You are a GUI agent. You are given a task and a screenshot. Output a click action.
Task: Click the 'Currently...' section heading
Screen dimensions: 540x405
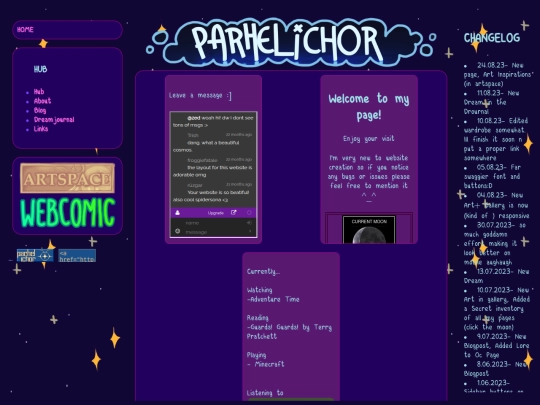(x=263, y=271)
